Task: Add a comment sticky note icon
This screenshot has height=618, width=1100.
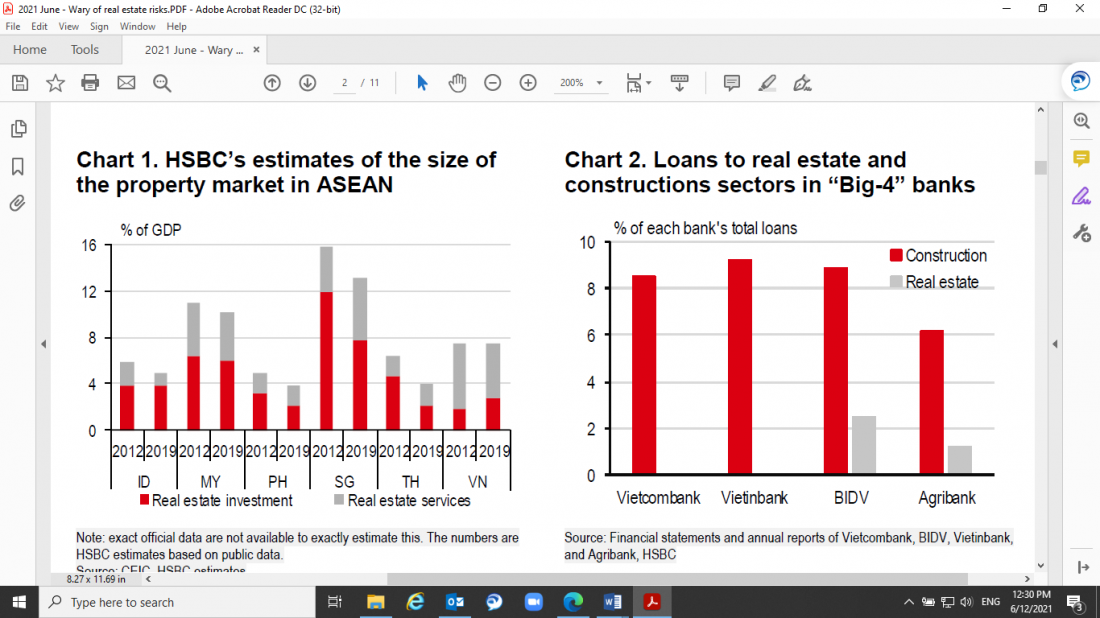Action: click(731, 83)
